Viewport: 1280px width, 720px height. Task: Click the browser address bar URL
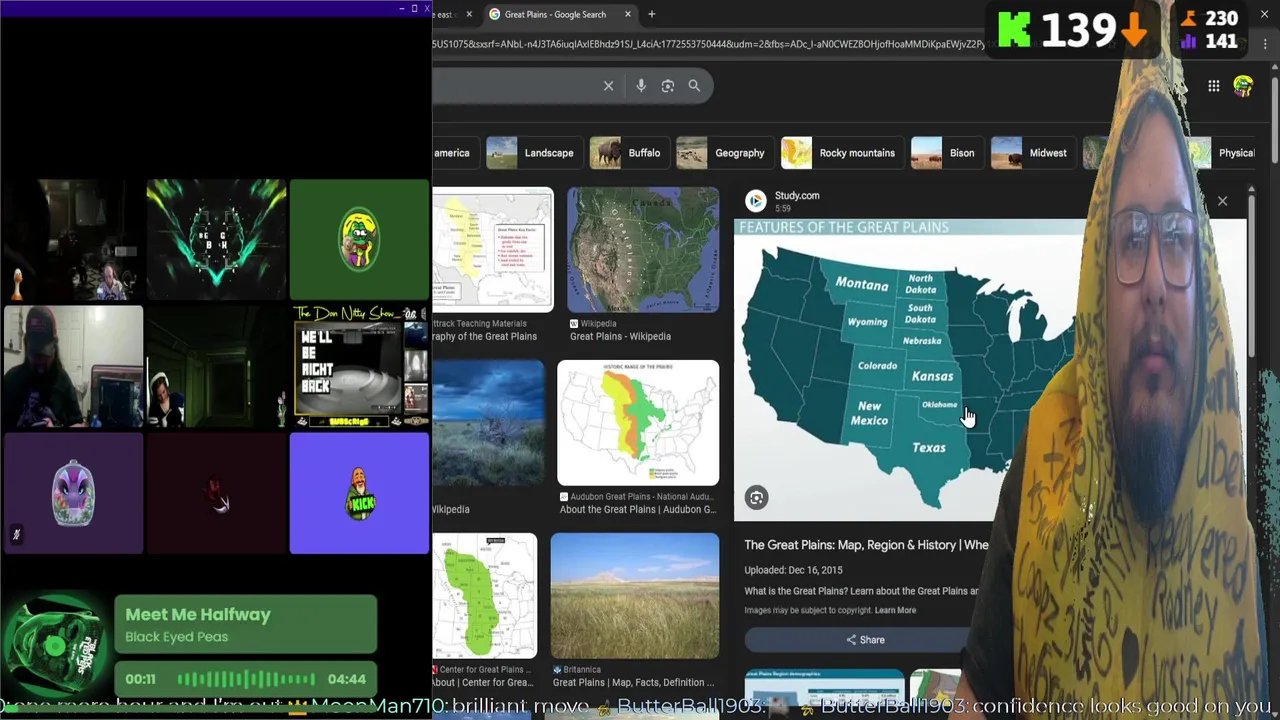[x=710, y=44]
